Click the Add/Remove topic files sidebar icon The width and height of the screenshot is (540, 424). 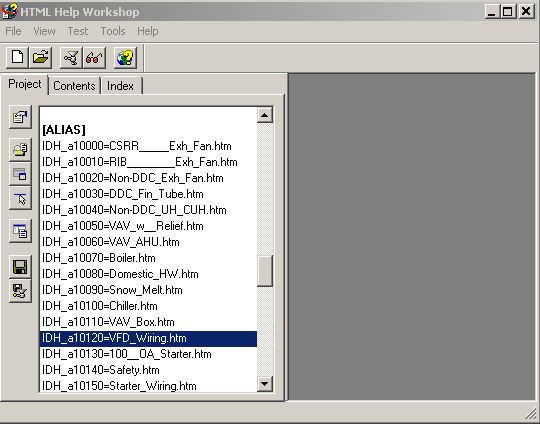point(20,149)
